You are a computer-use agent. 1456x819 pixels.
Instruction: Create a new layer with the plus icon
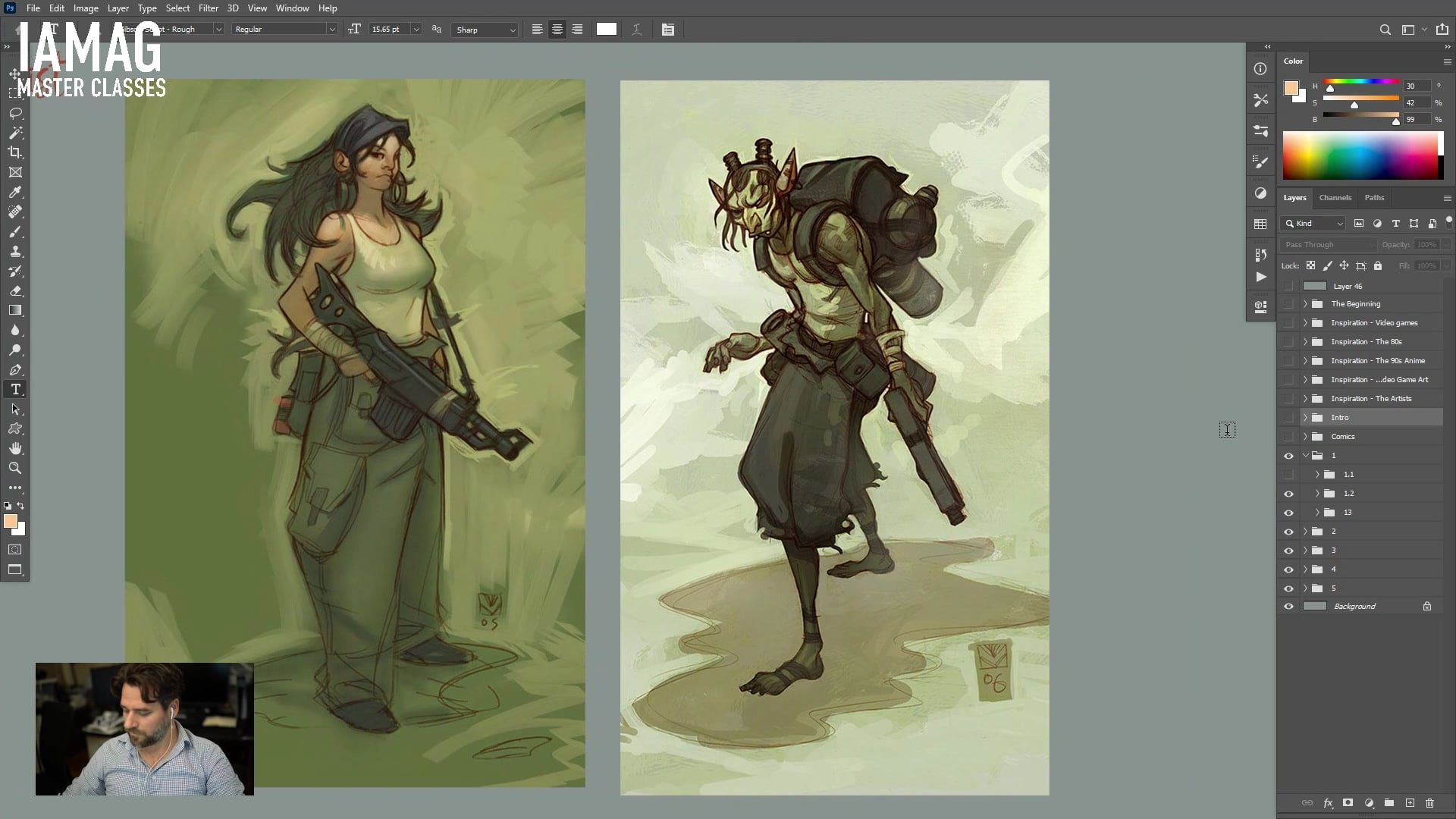pyautogui.click(x=1411, y=802)
